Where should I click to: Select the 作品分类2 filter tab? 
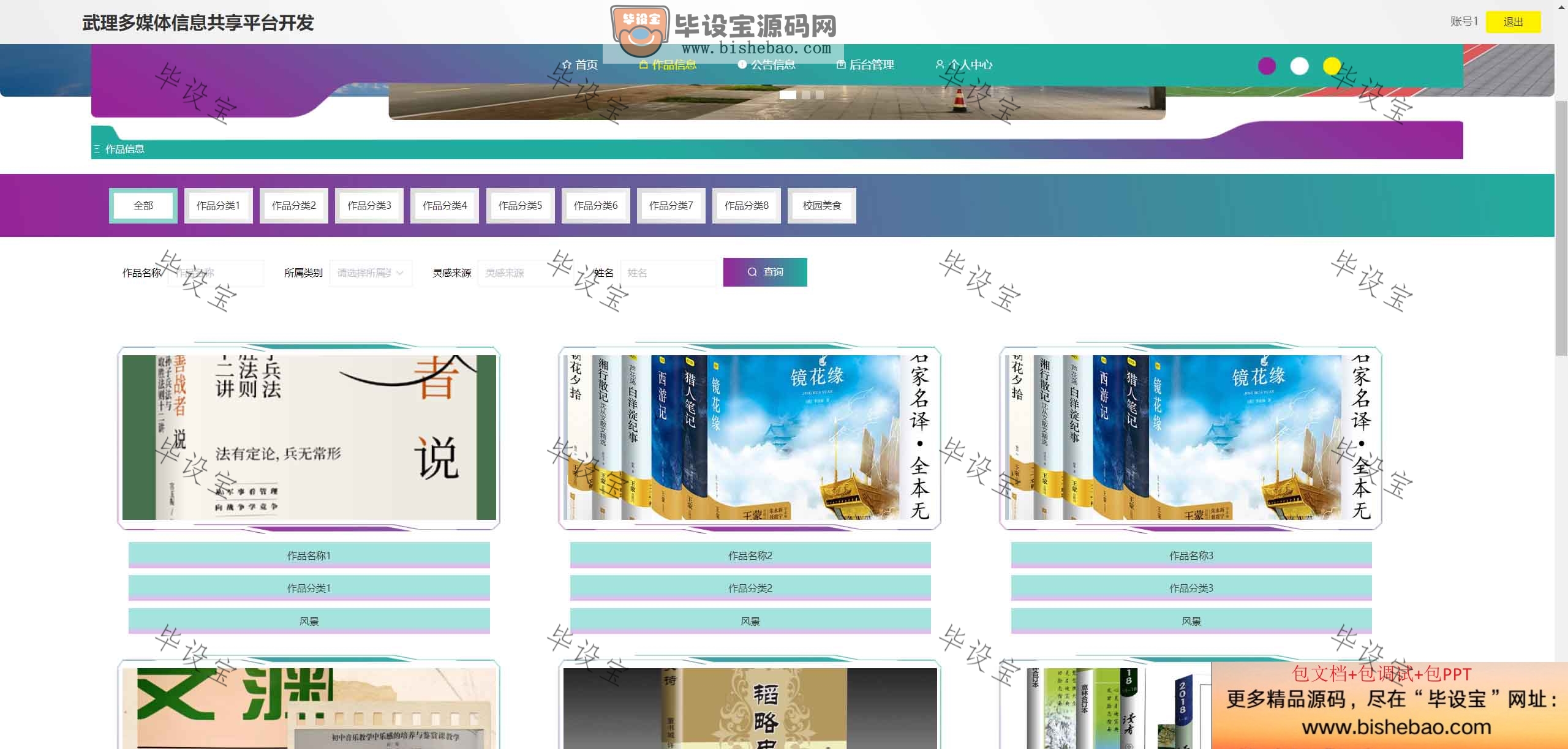pos(294,206)
